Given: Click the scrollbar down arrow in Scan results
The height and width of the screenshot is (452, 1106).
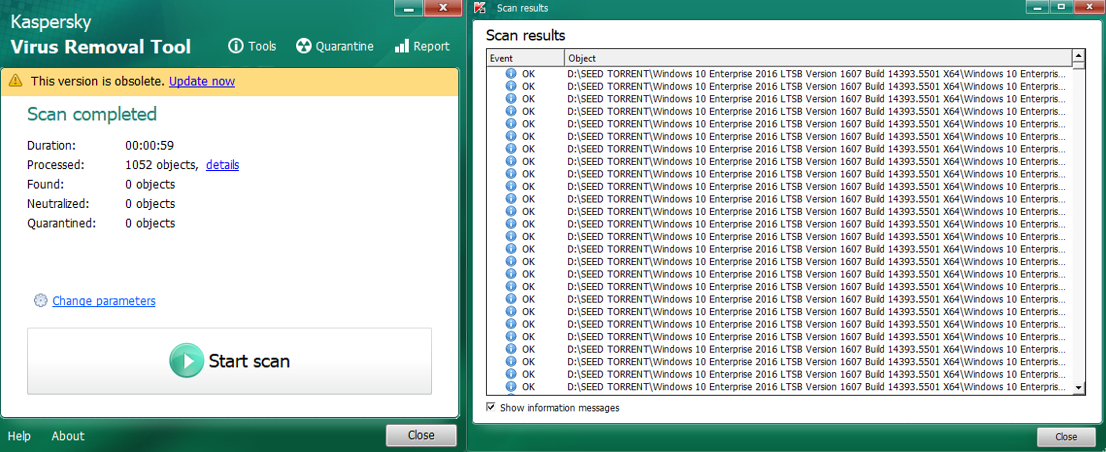Looking at the screenshot, I should click(x=1078, y=388).
